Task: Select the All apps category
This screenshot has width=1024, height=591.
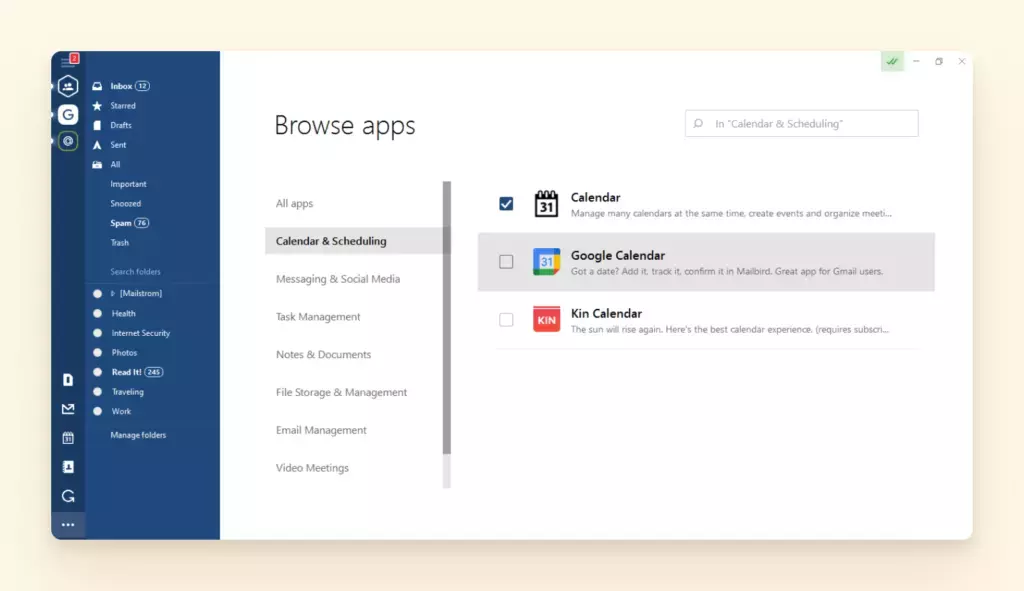Action: click(x=295, y=203)
